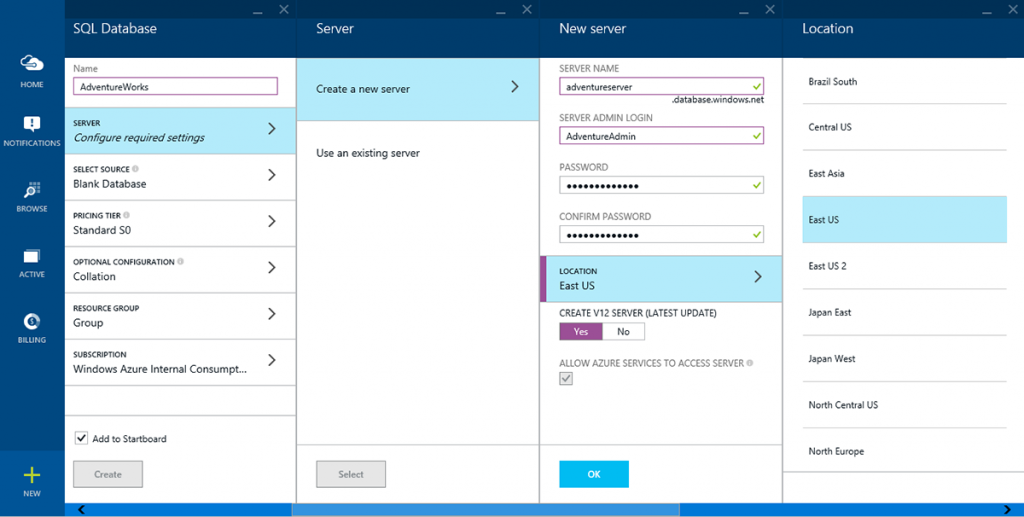Image resolution: width=1024 pixels, height=517 pixels.
Task: Minimize the Location blade
Action: point(987,11)
